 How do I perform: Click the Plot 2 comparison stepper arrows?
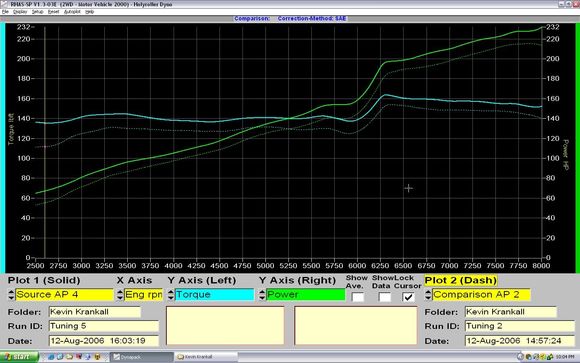(x=428, y=295)
